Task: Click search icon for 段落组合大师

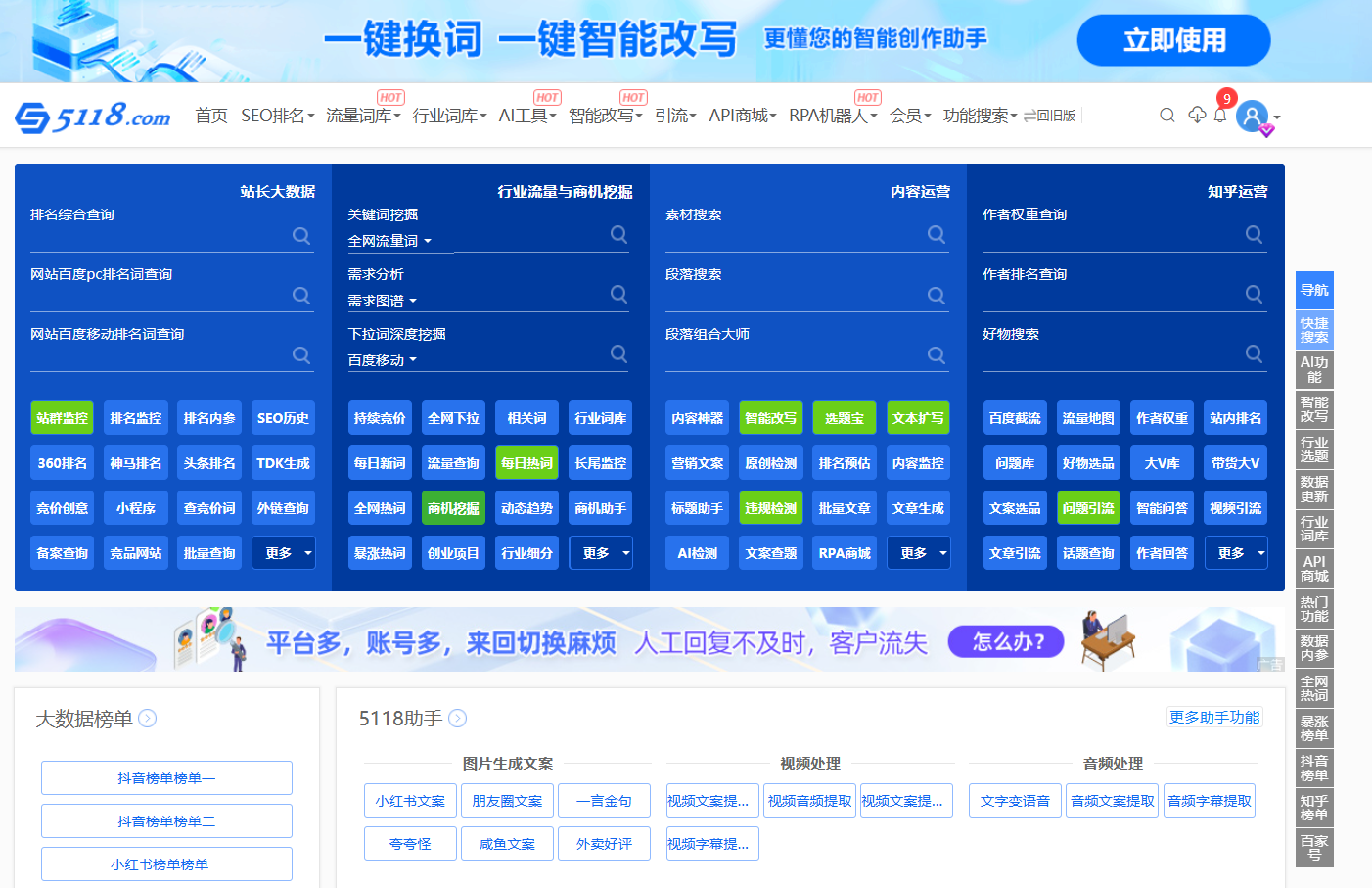Action: tap(937, 354)
